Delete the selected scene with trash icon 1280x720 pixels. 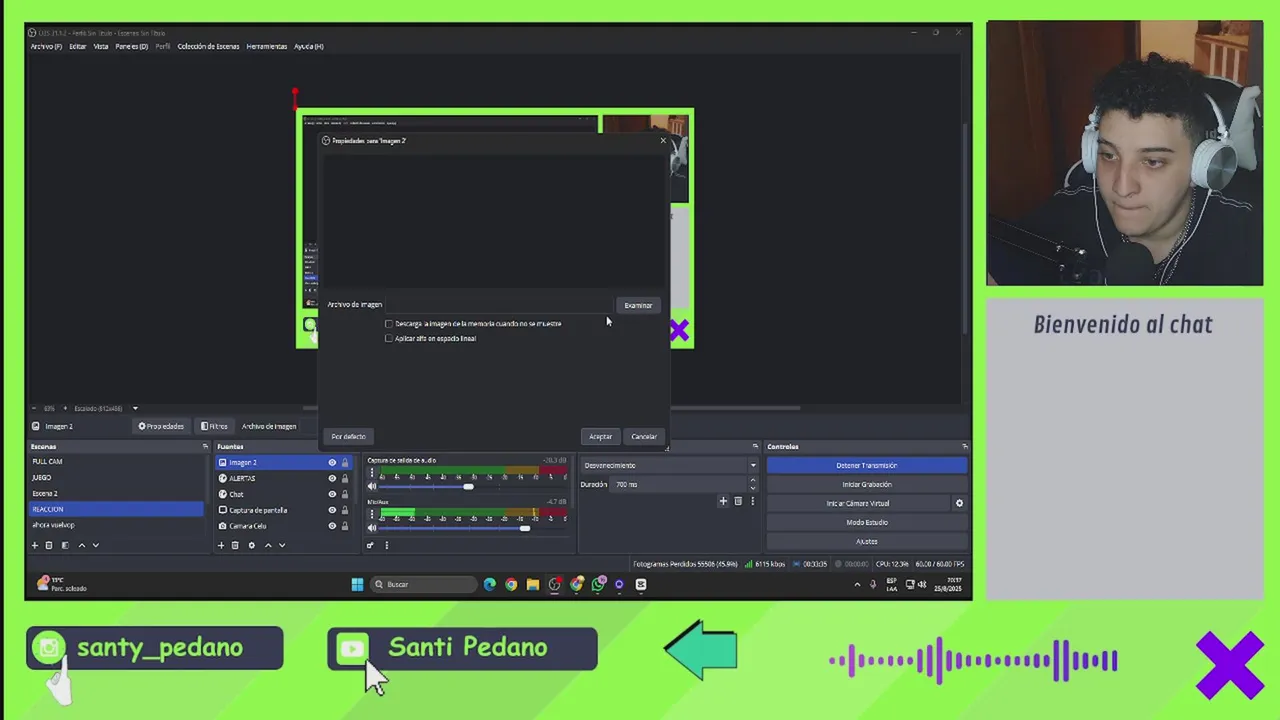point(49,545)
